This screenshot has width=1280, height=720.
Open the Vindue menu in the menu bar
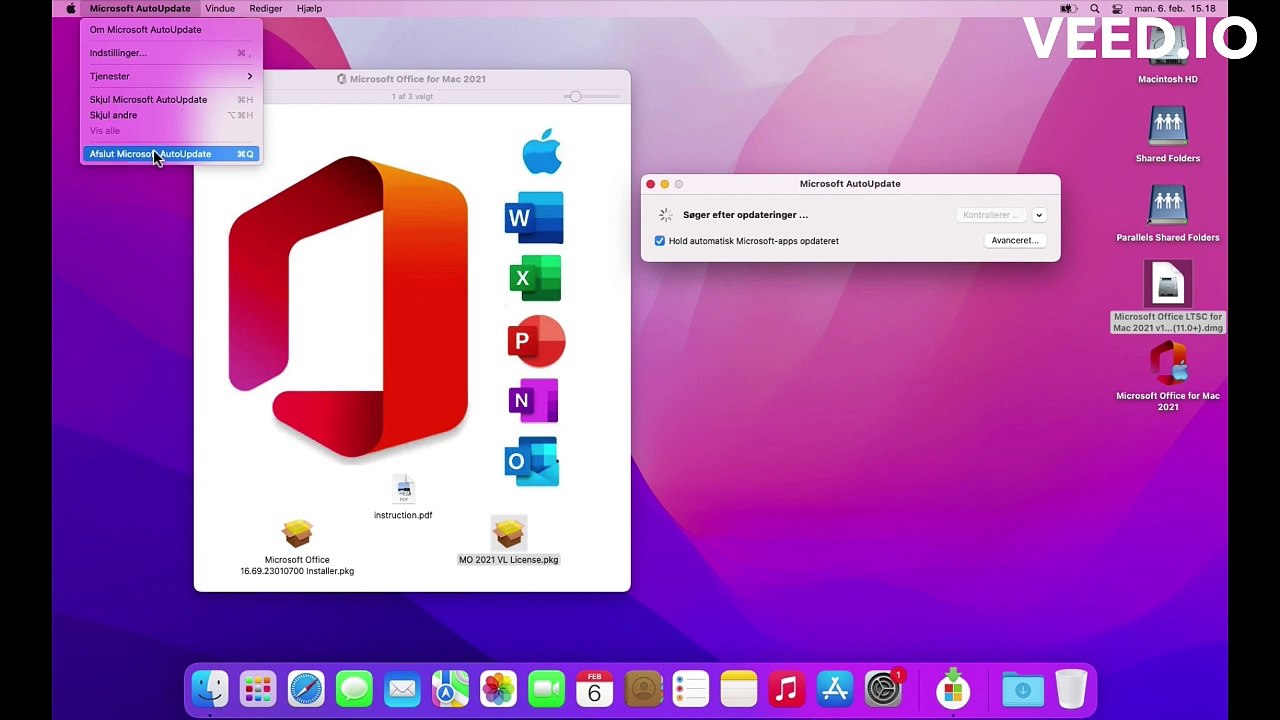(220, 9)
